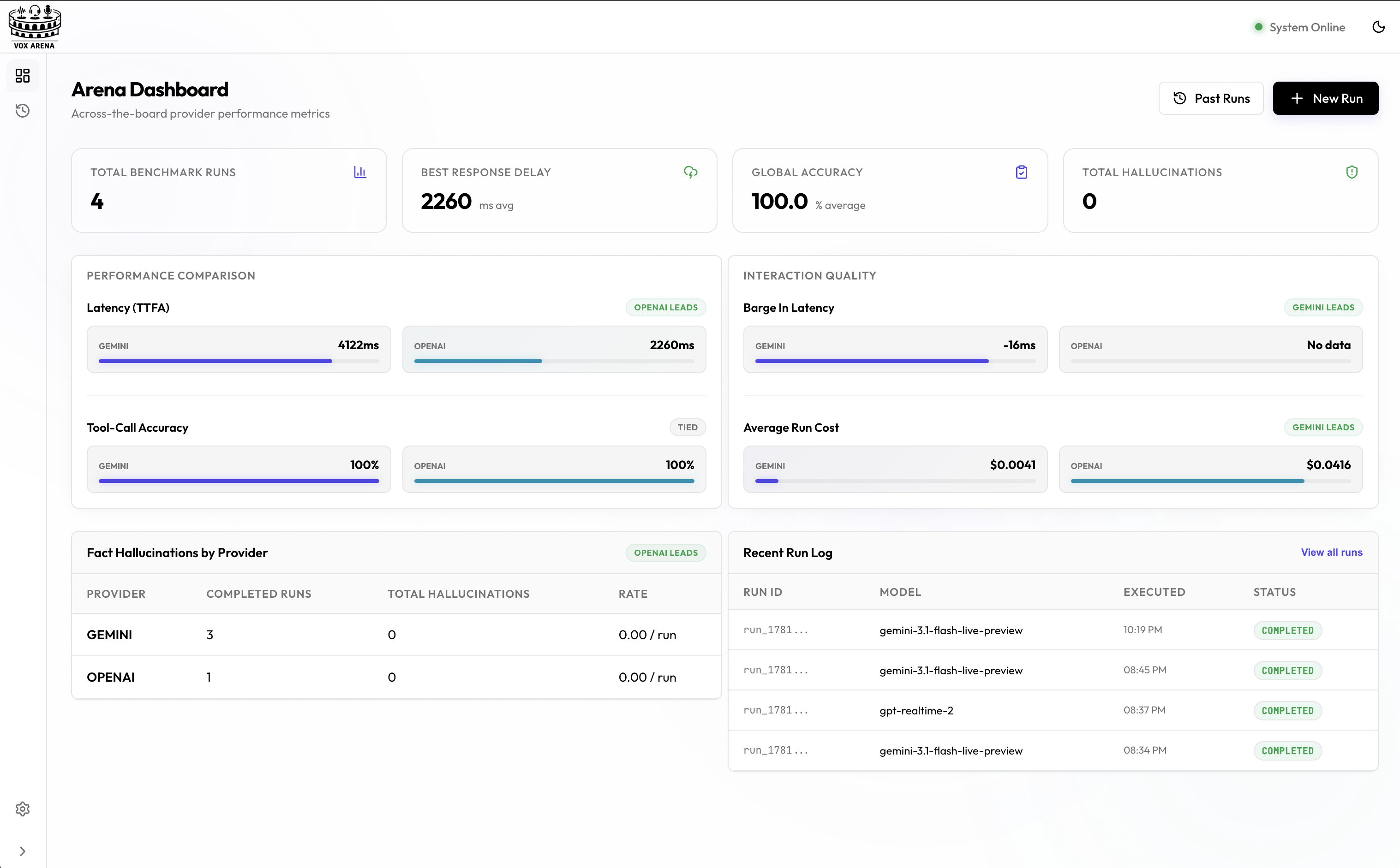1400x868 pixels.
Task: Click the Gemini -16ms barge-in value
Action: tap(1019, 345)
